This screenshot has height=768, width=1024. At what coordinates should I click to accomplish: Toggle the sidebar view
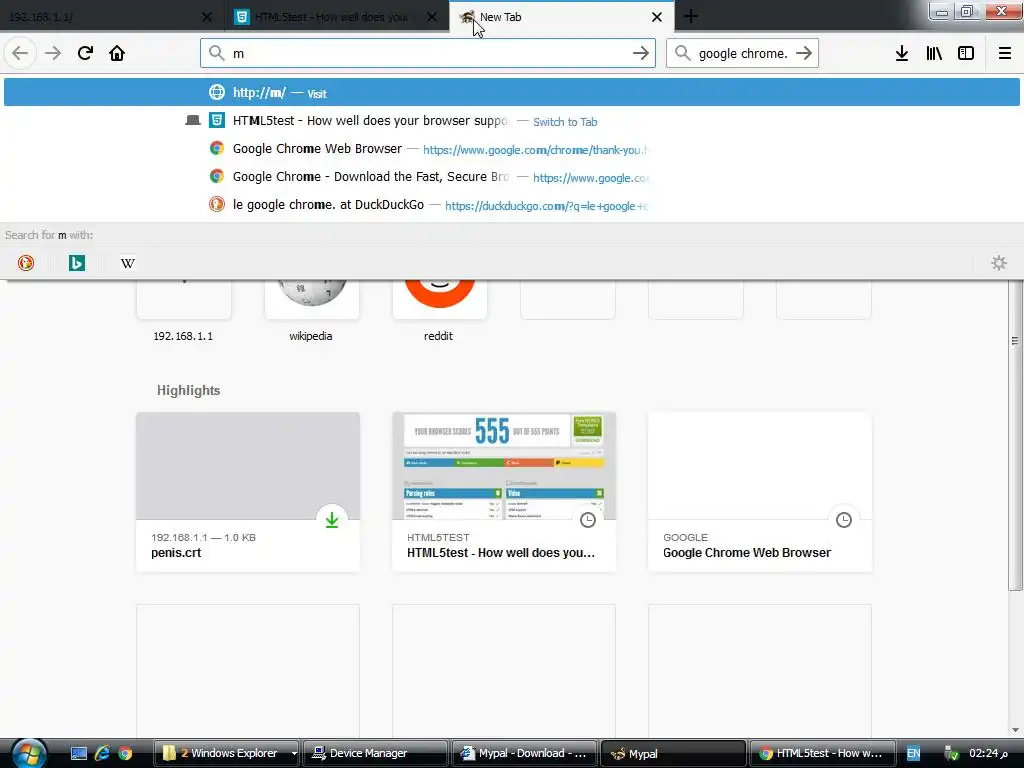coord(966,53)
